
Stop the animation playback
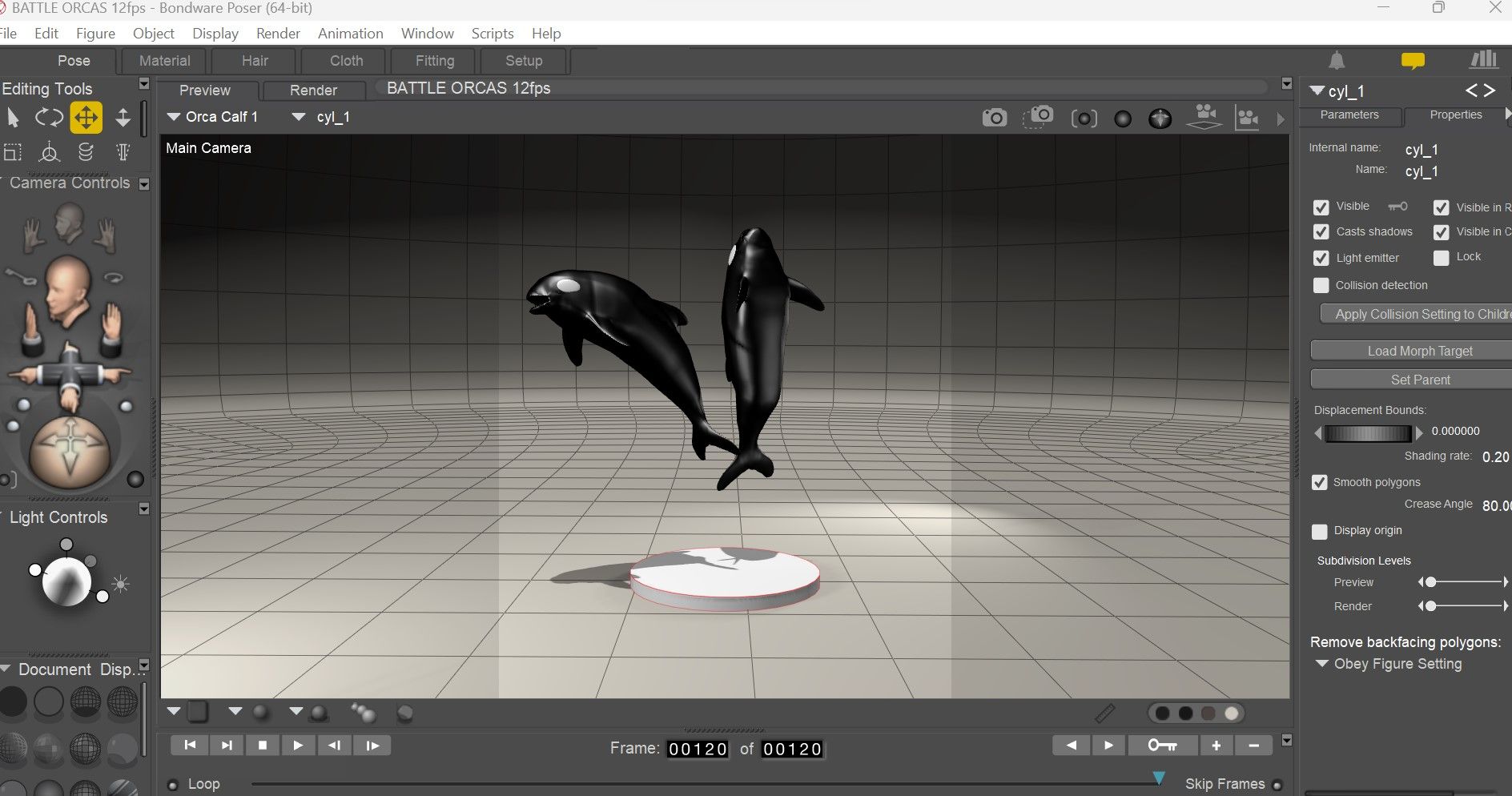pyautogui.click(x=263, y=746)
